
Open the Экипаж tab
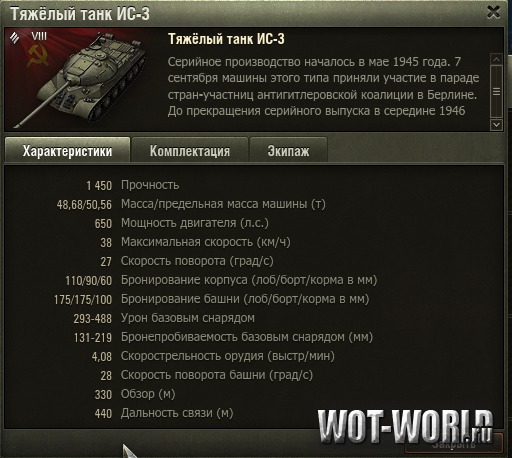pyautogui.click(x=288, y=150)
